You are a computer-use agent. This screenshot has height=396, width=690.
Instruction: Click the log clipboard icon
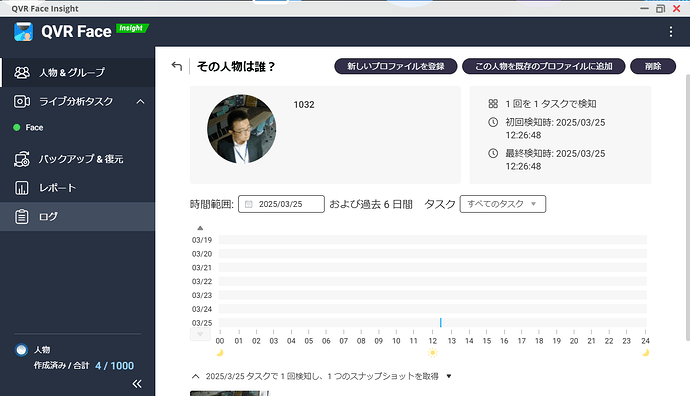tap(22, 216)
